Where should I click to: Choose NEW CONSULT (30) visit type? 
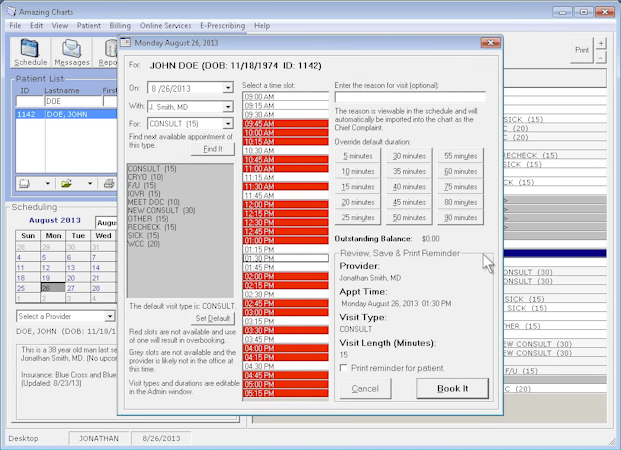[x=161, y=210]
